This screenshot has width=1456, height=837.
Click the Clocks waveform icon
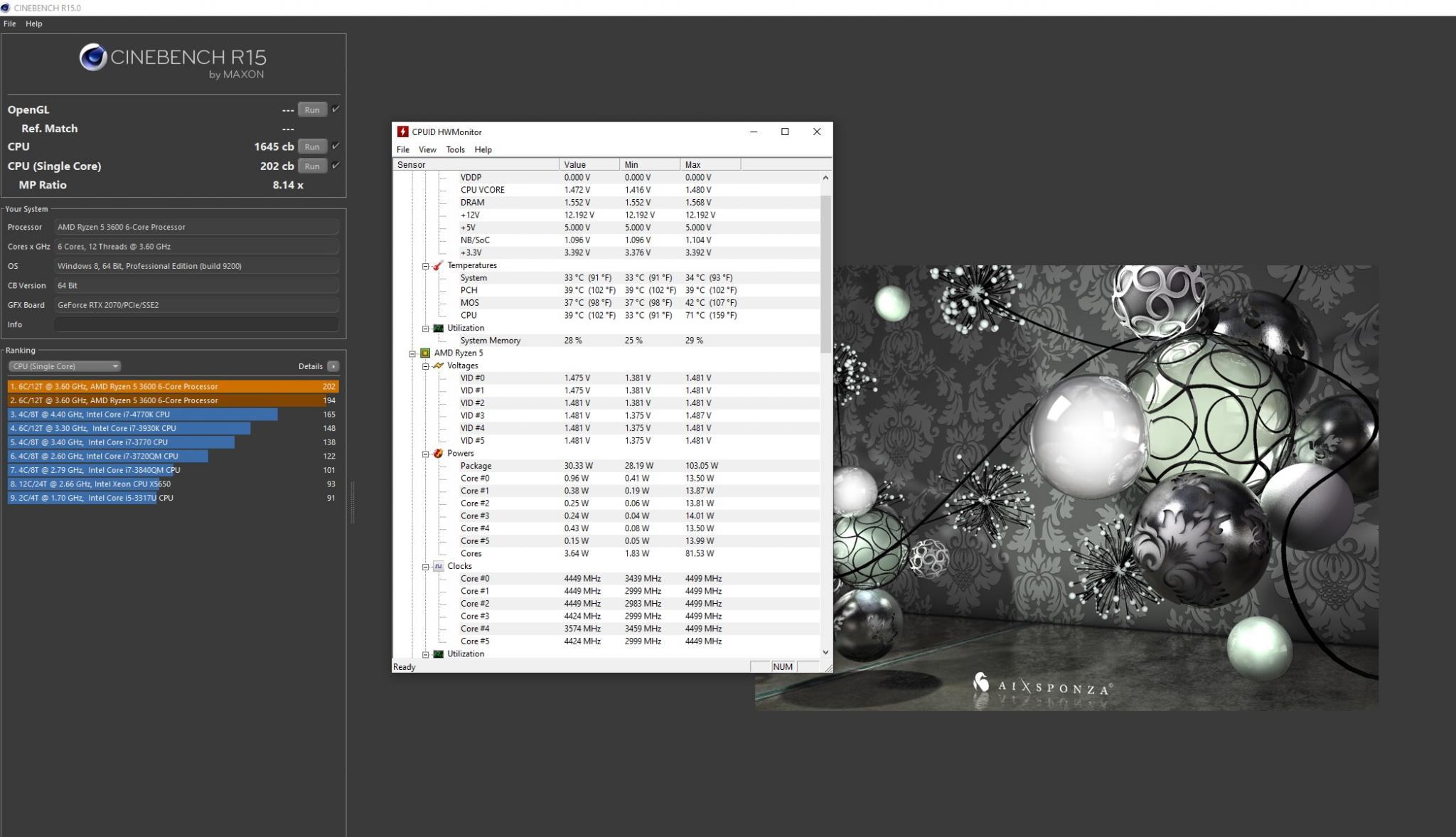[x=438, y=566]
